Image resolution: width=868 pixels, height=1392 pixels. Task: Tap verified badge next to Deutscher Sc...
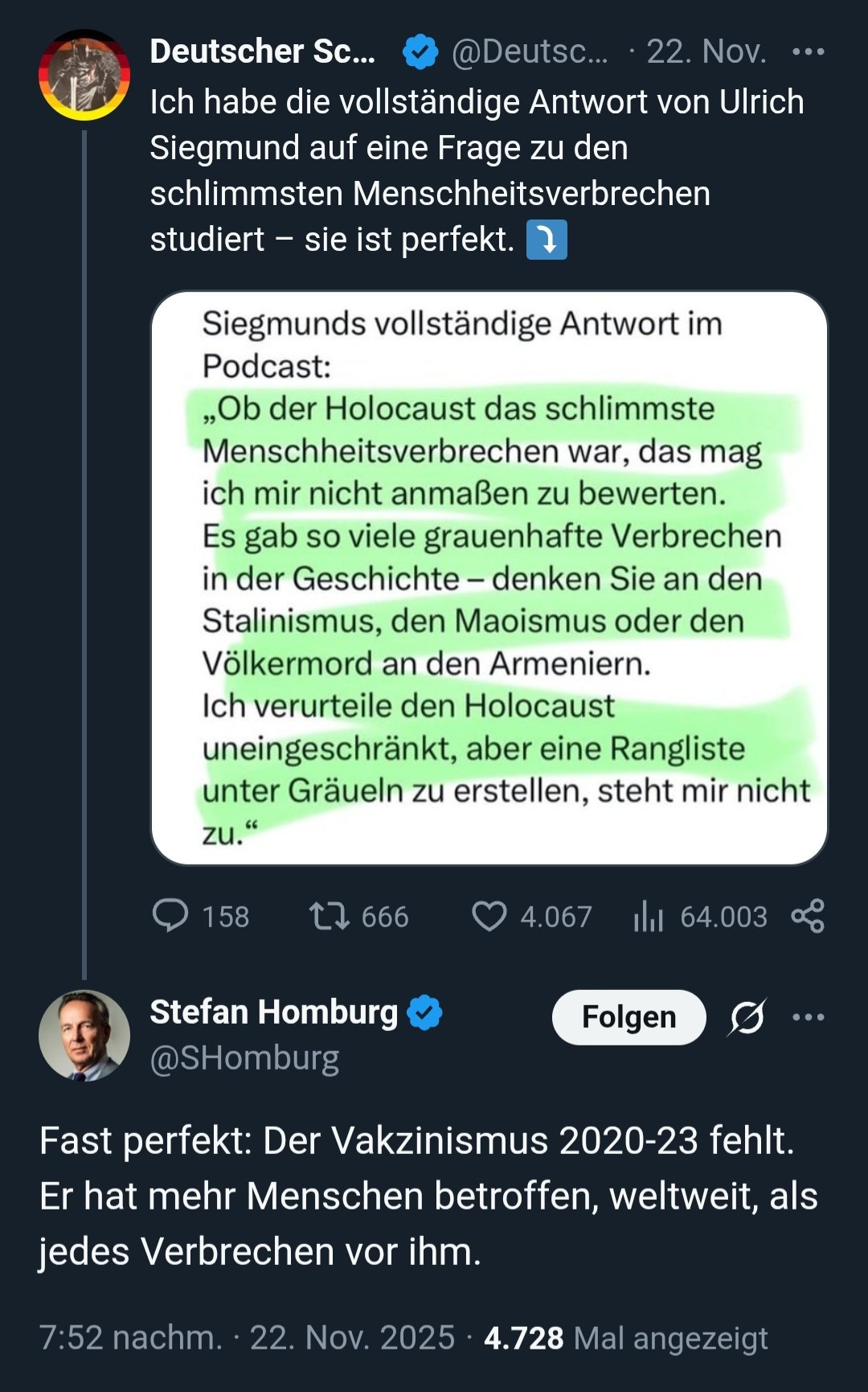pyautogui.click(x=420, y=52)
